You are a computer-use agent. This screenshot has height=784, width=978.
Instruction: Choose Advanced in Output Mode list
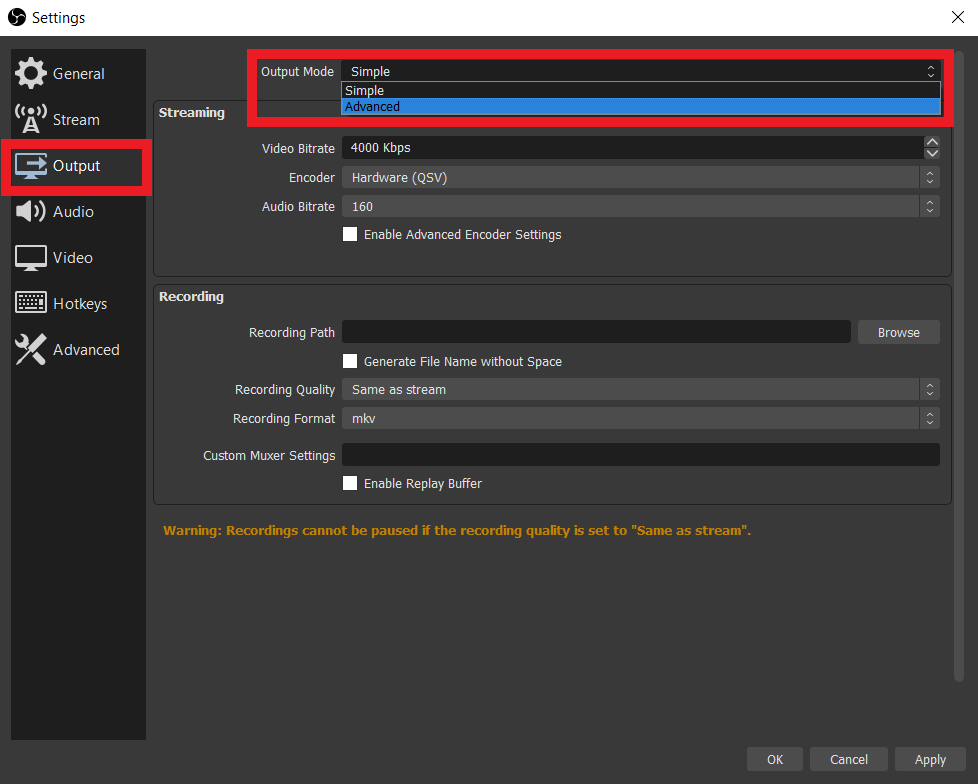(x=640, y=107)
